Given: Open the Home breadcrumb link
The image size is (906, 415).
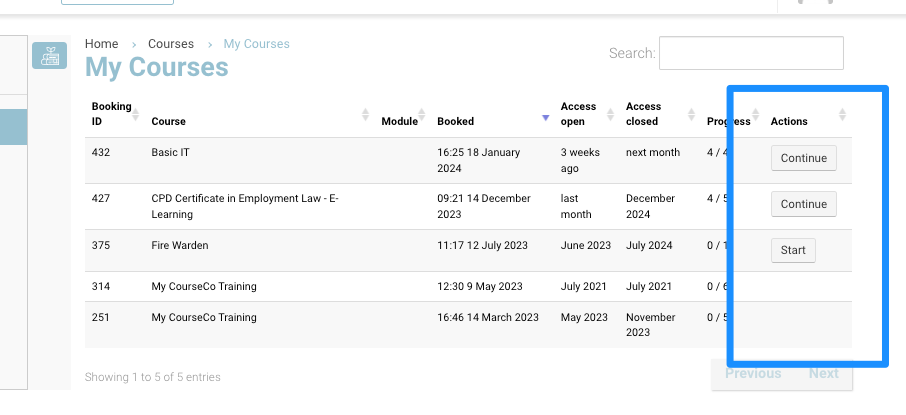Looking at the screenshot, I should tap(101, 44).
